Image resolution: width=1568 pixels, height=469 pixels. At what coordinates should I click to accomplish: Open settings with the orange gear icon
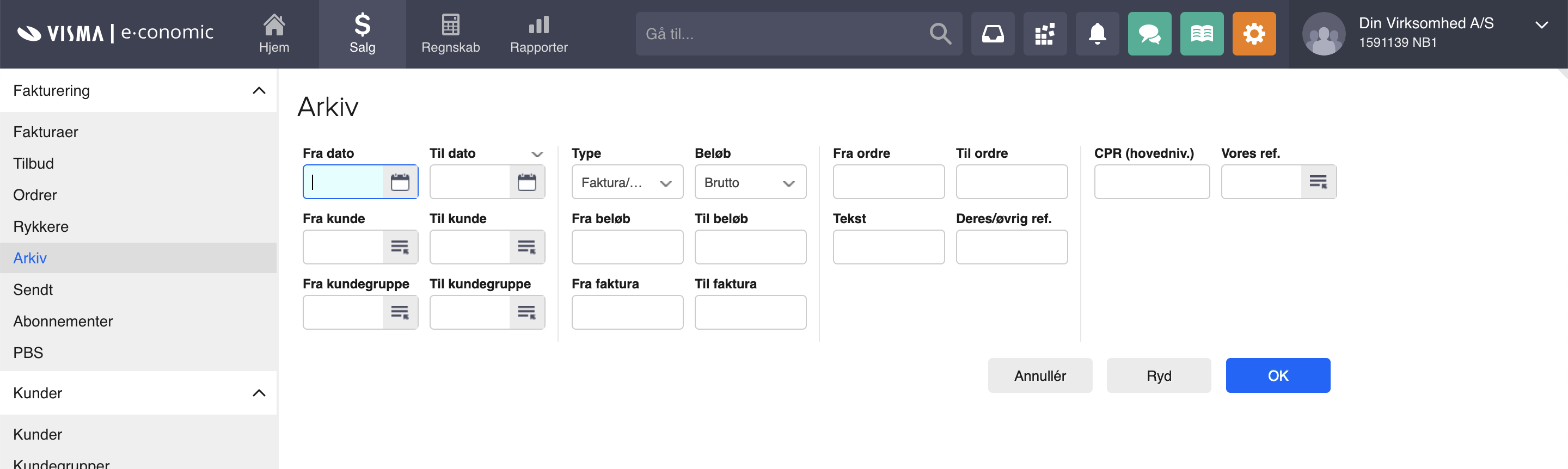click(x=1254, y=34)
